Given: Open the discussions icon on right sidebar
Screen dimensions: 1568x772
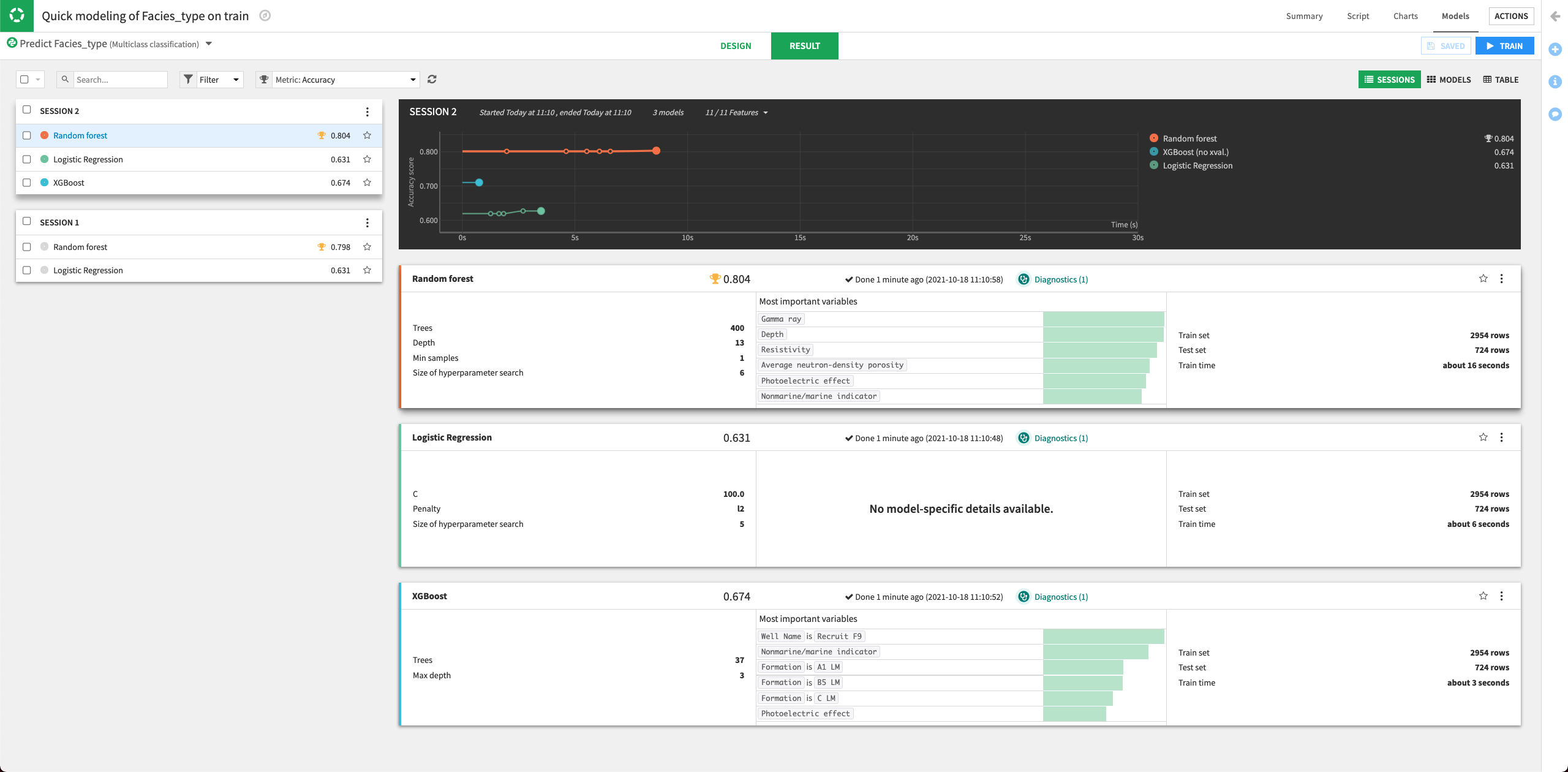Looking at the screenshot, I should tap(1555, 114).
